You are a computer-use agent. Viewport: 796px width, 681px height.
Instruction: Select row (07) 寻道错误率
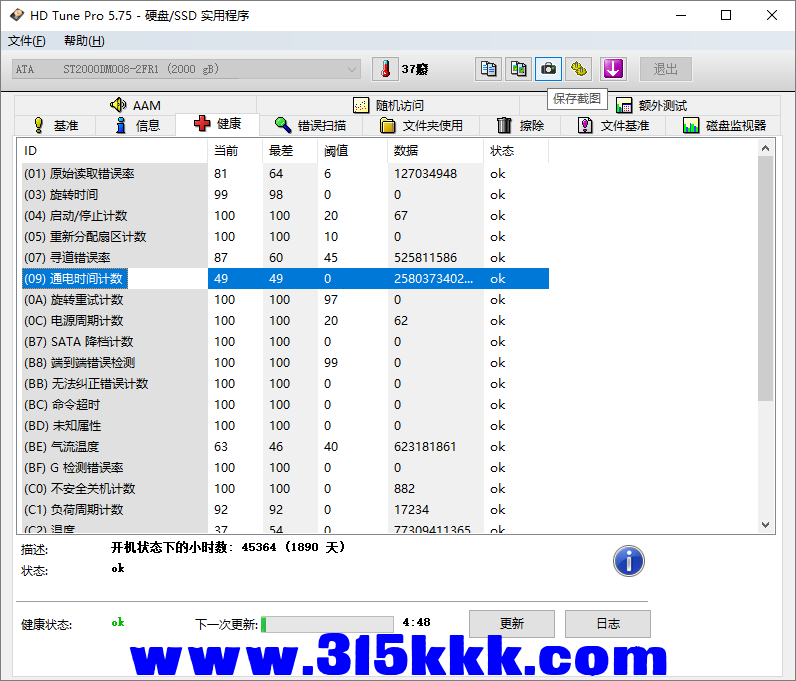[x=285, y=257]
